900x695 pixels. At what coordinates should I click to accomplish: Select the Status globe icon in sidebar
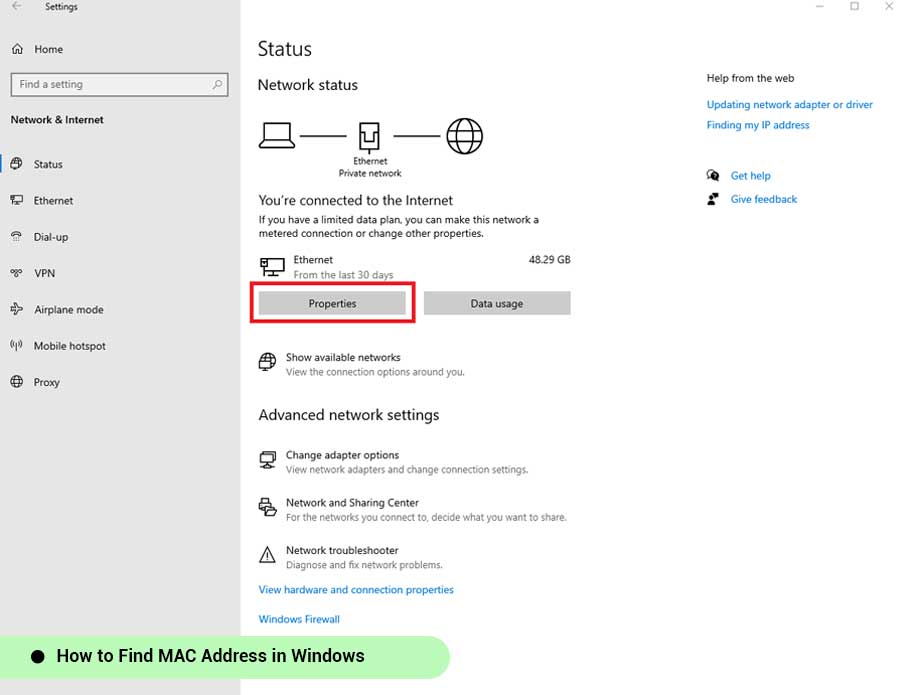[17, 164]
